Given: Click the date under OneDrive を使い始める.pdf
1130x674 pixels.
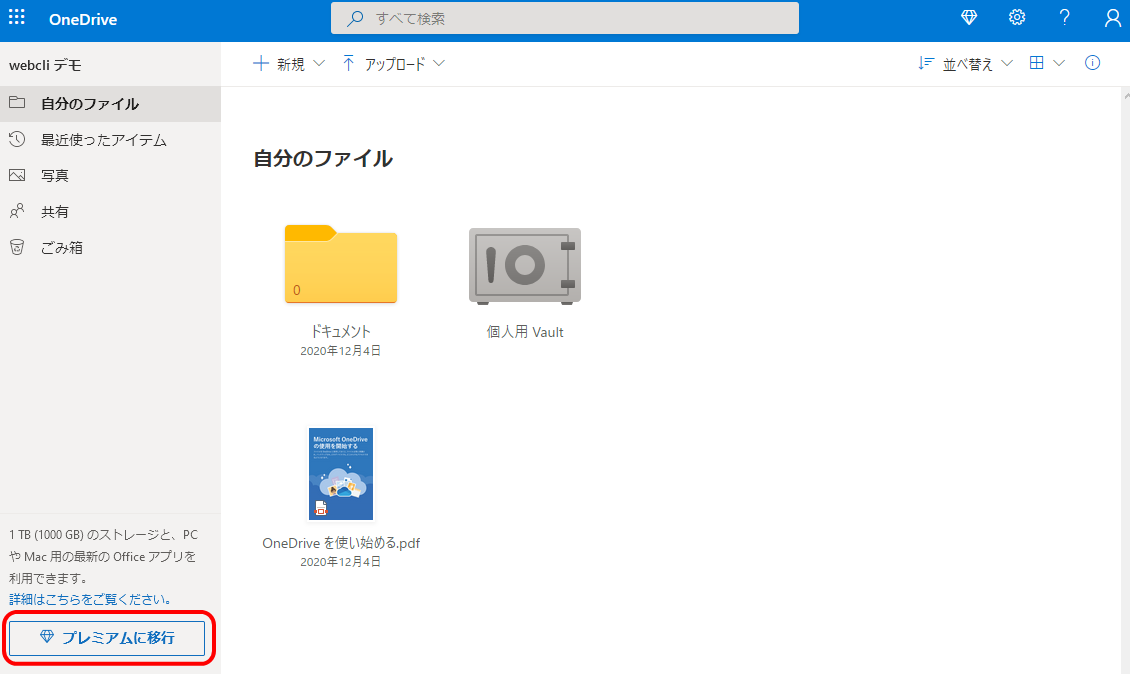Looking at the screenshot, I should [x=341, y=562].
